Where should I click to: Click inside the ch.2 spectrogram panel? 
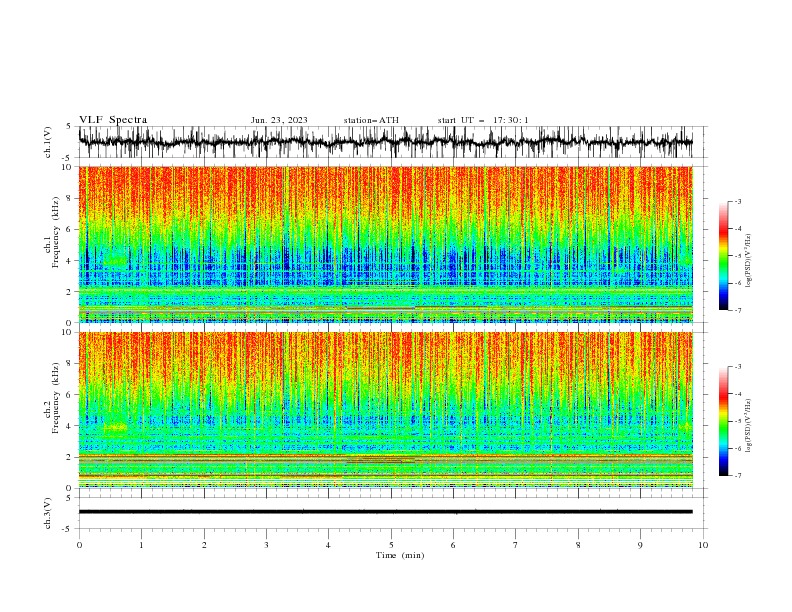385,410
